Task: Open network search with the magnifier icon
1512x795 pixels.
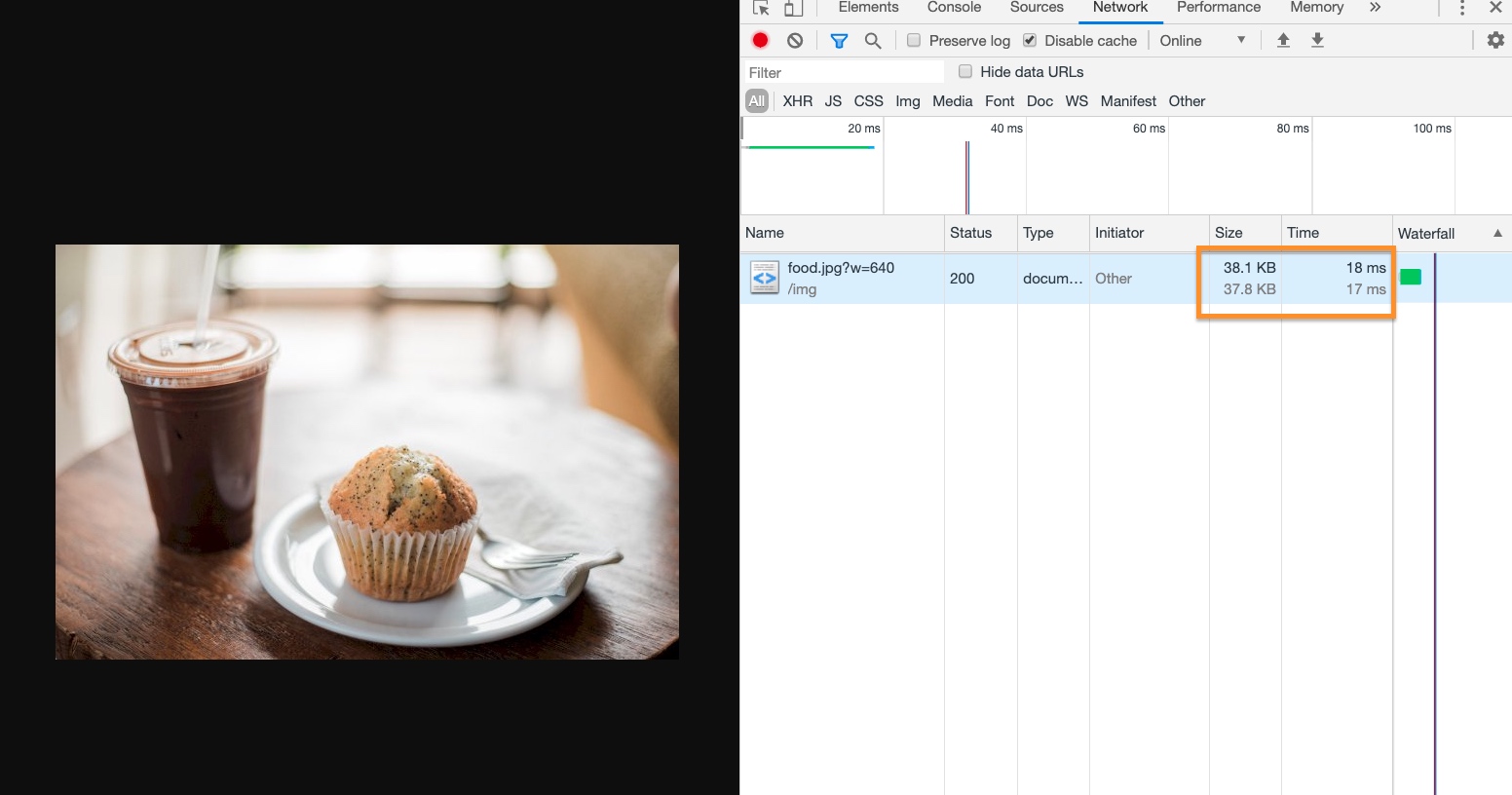Action: 873,40
